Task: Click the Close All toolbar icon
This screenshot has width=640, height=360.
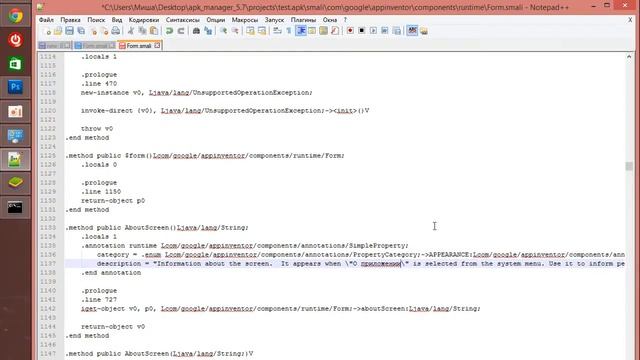Action: click(104, 31)
